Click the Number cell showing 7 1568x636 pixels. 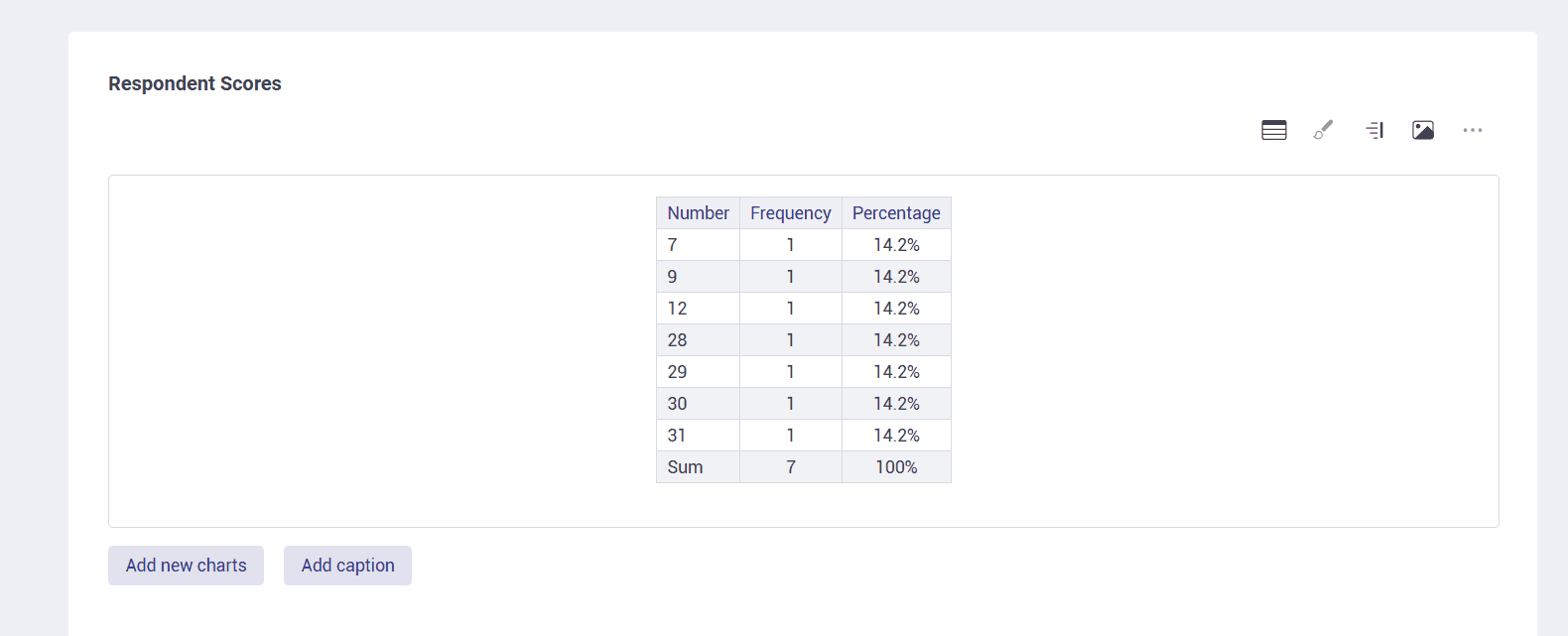[x=698, y=245]
